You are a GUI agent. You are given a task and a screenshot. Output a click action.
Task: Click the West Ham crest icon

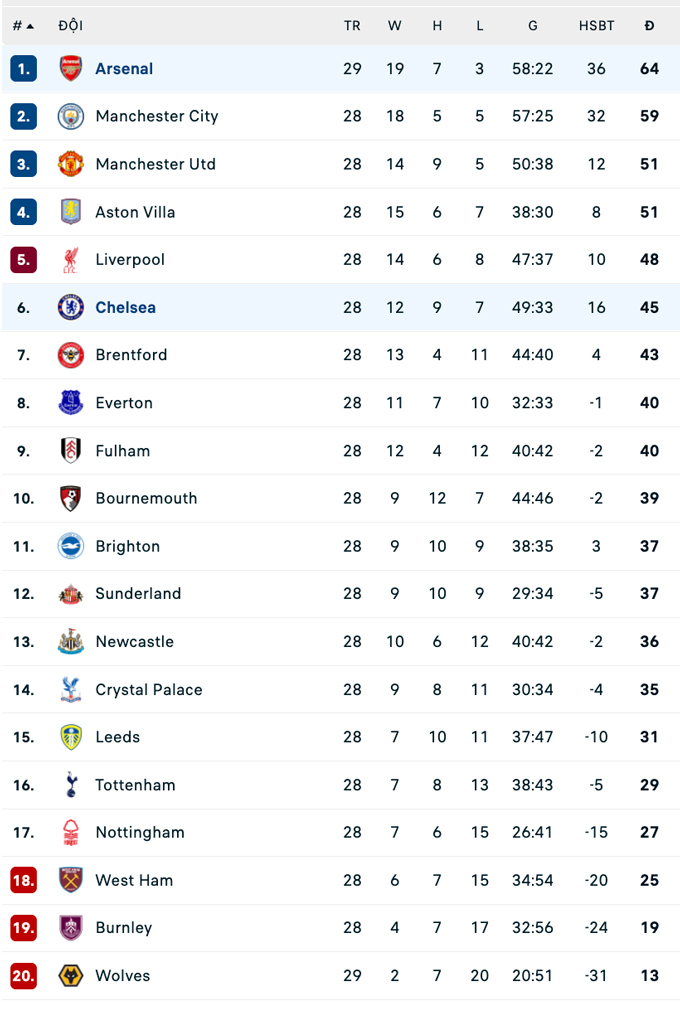point(71,880)
